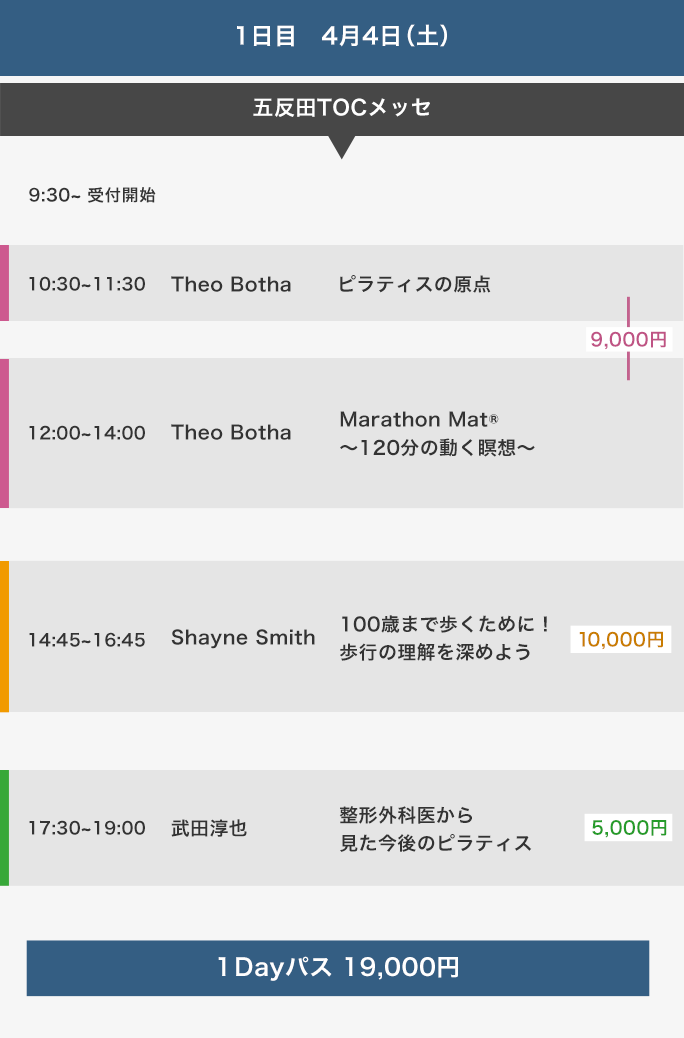Click Theo Botha in the 12:00 row

coord(231,433)
